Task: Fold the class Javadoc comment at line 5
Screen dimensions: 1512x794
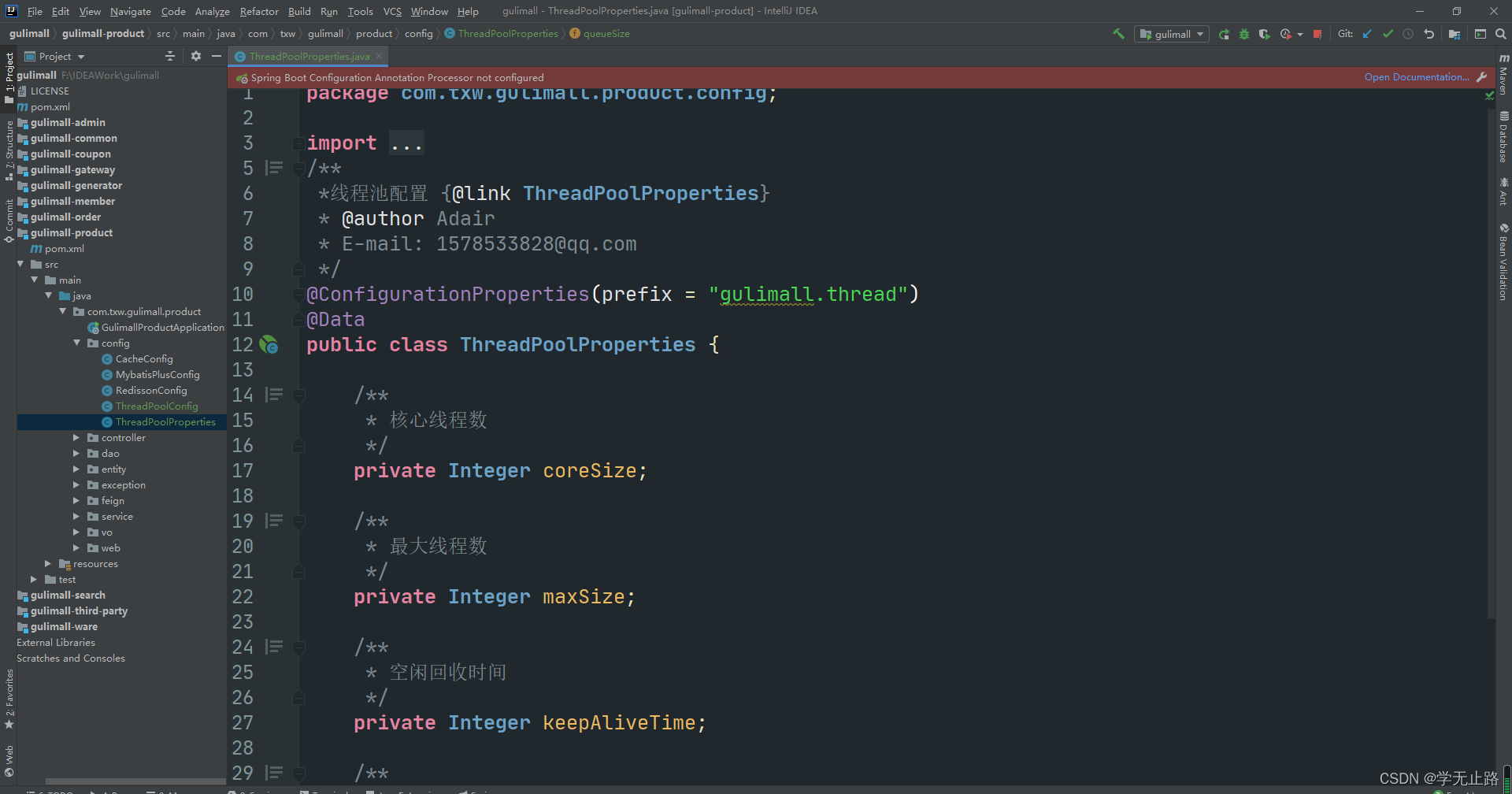Action: tap(298, 168)
